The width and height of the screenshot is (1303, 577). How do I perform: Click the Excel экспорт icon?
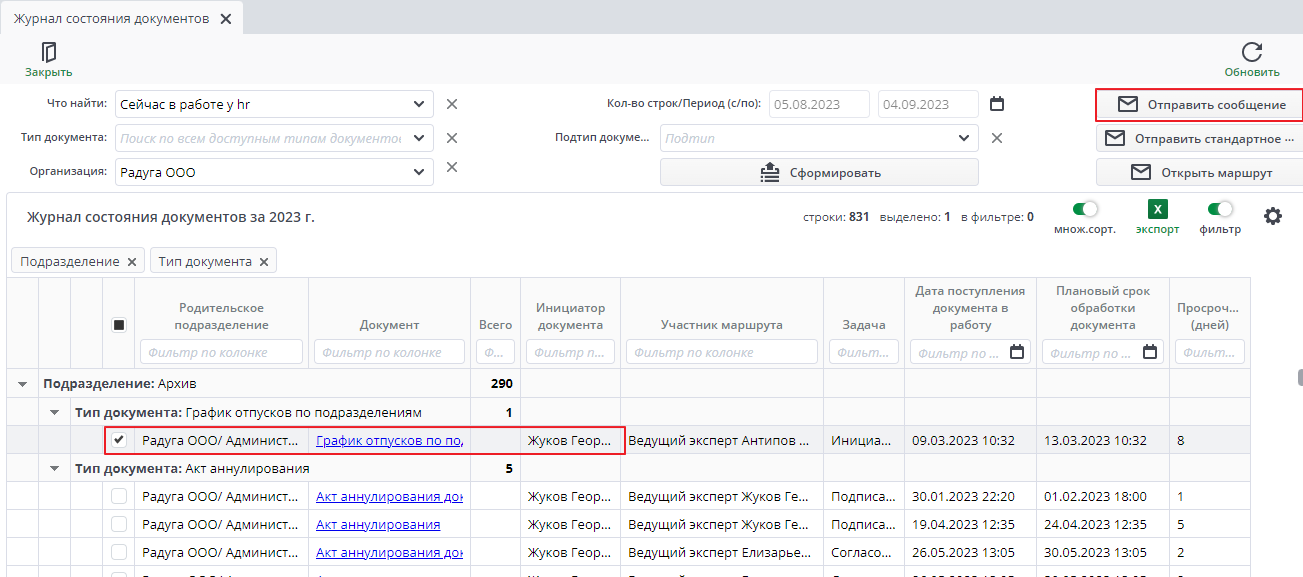coord(1157,210)
